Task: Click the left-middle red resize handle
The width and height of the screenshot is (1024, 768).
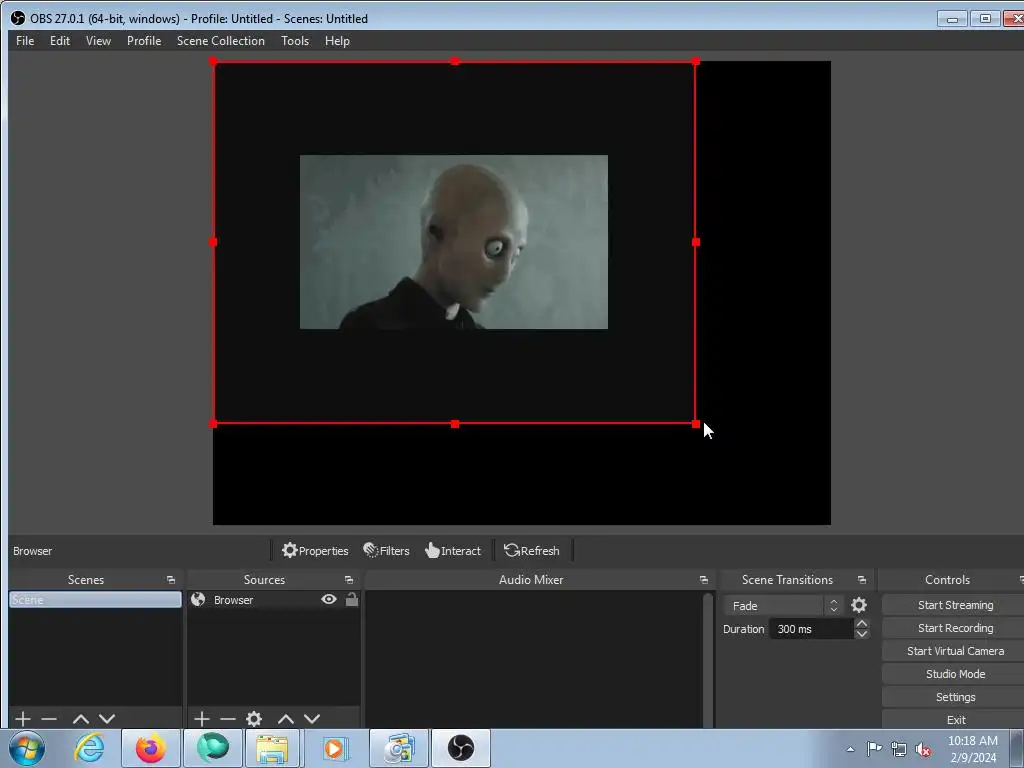Action: pyautogui.click(x=213, y=242)
